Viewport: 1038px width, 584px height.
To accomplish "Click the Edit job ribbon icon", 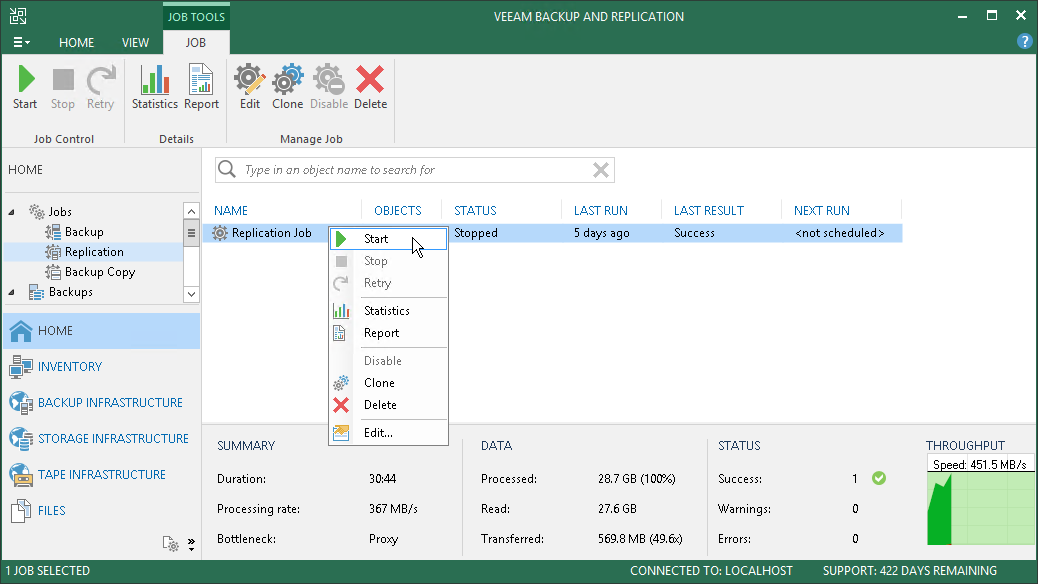I will click(x=250, y=87).
